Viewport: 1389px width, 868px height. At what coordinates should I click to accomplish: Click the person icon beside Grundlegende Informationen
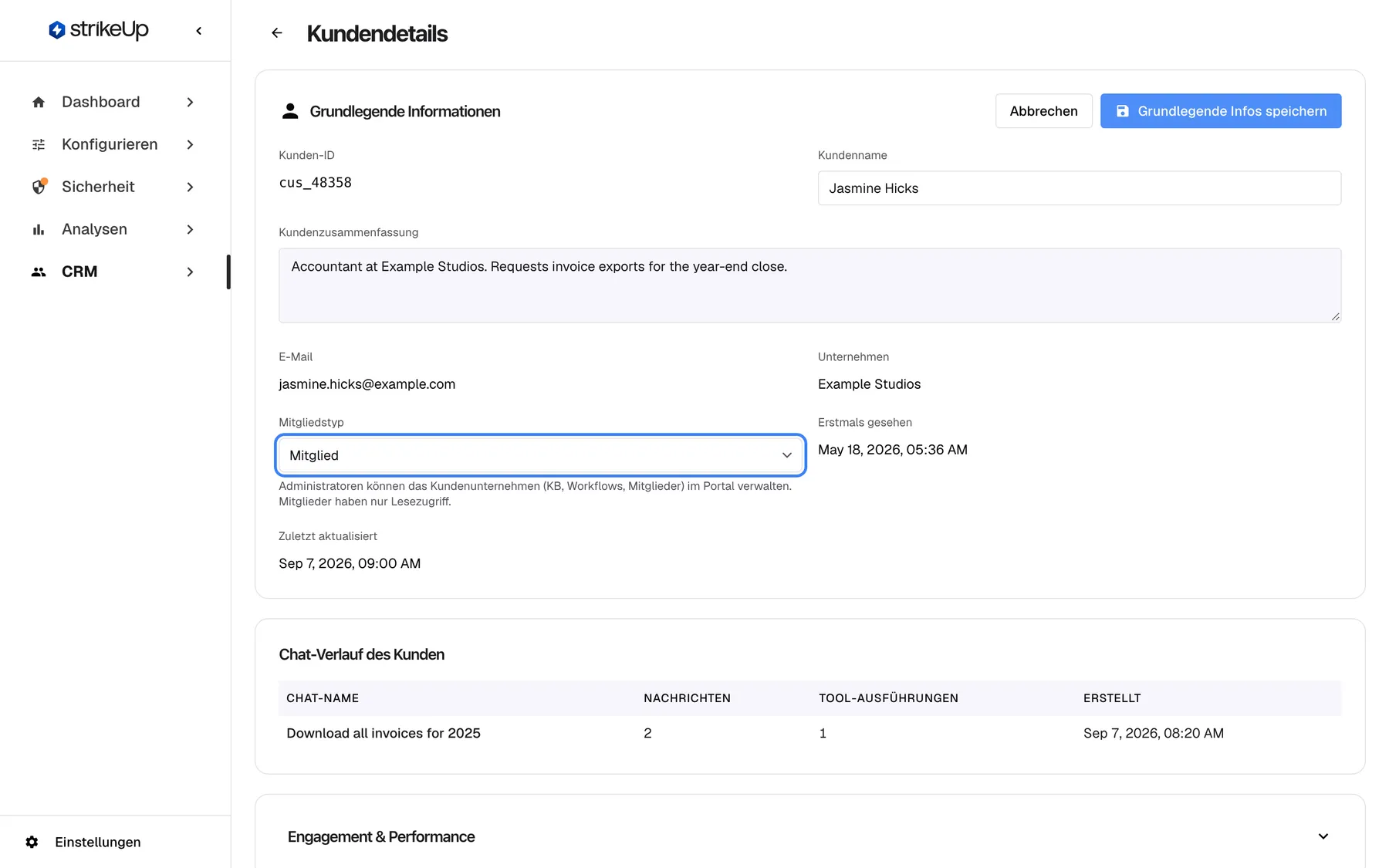pos(290,111)
